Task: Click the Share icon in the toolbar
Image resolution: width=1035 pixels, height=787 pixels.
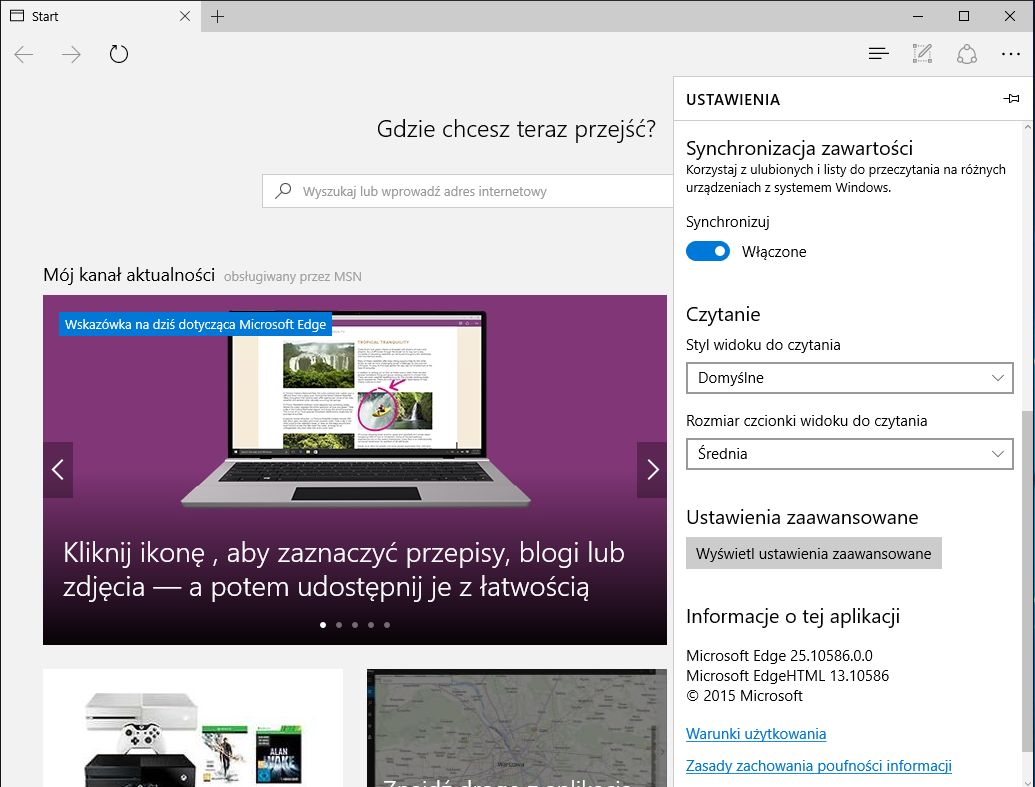Action: pyautogui.click(x=966, y=53)
